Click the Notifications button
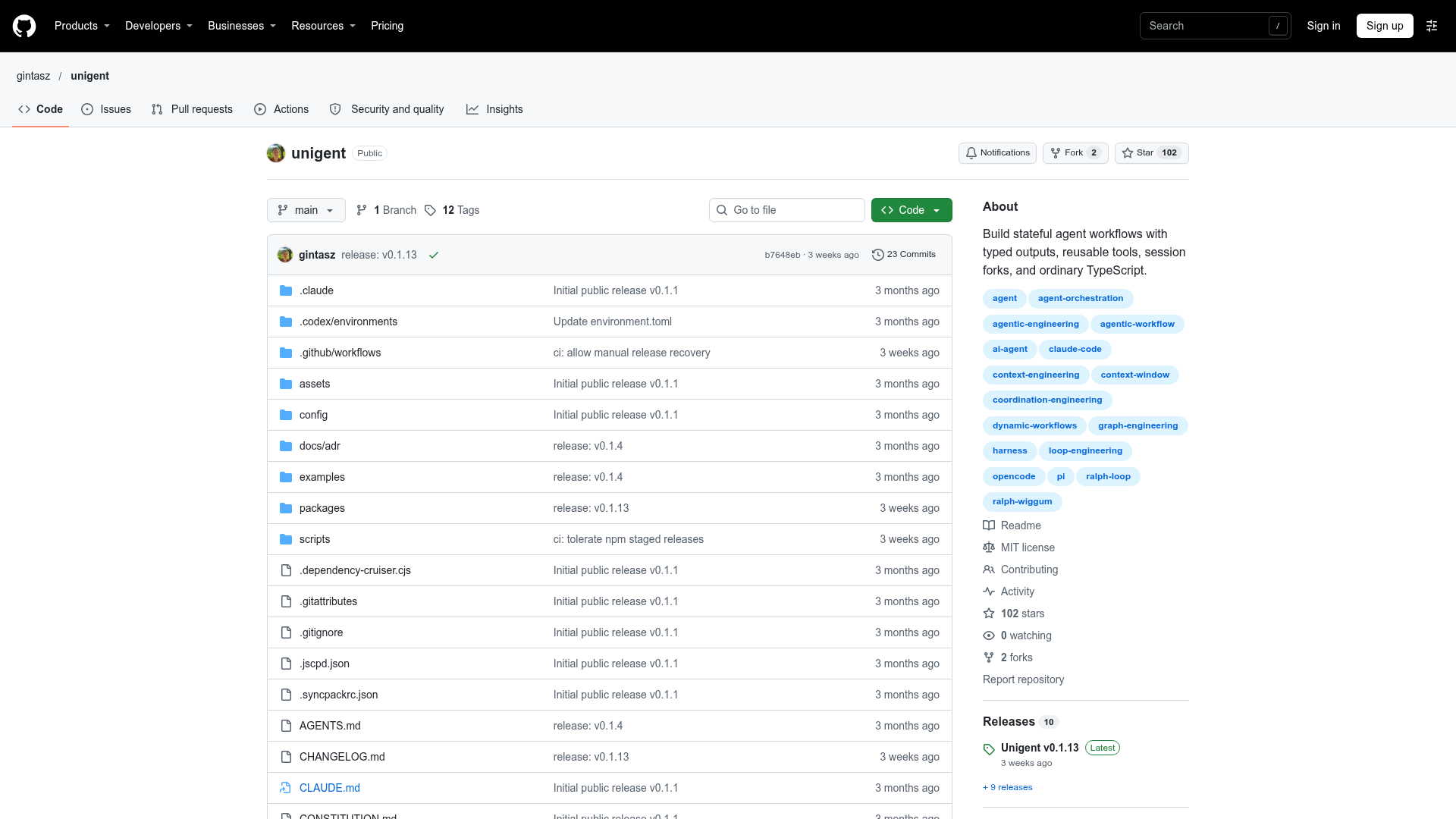Image resolution: width=1456 pixels, height=819 pixels. point(997,153)
